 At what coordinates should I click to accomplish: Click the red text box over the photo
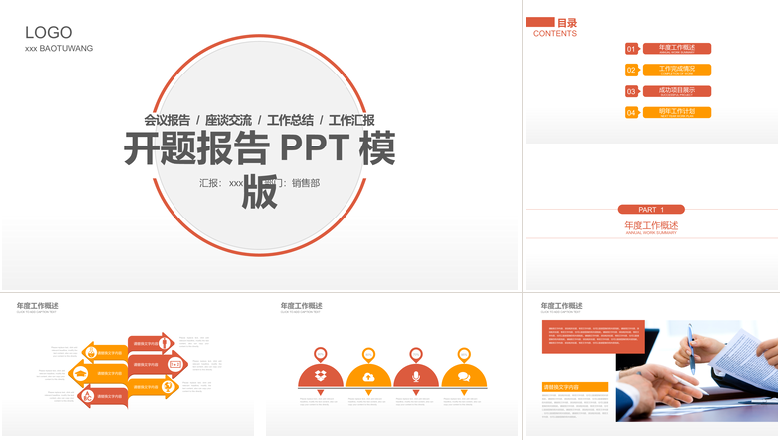click(x=593, y=337)
